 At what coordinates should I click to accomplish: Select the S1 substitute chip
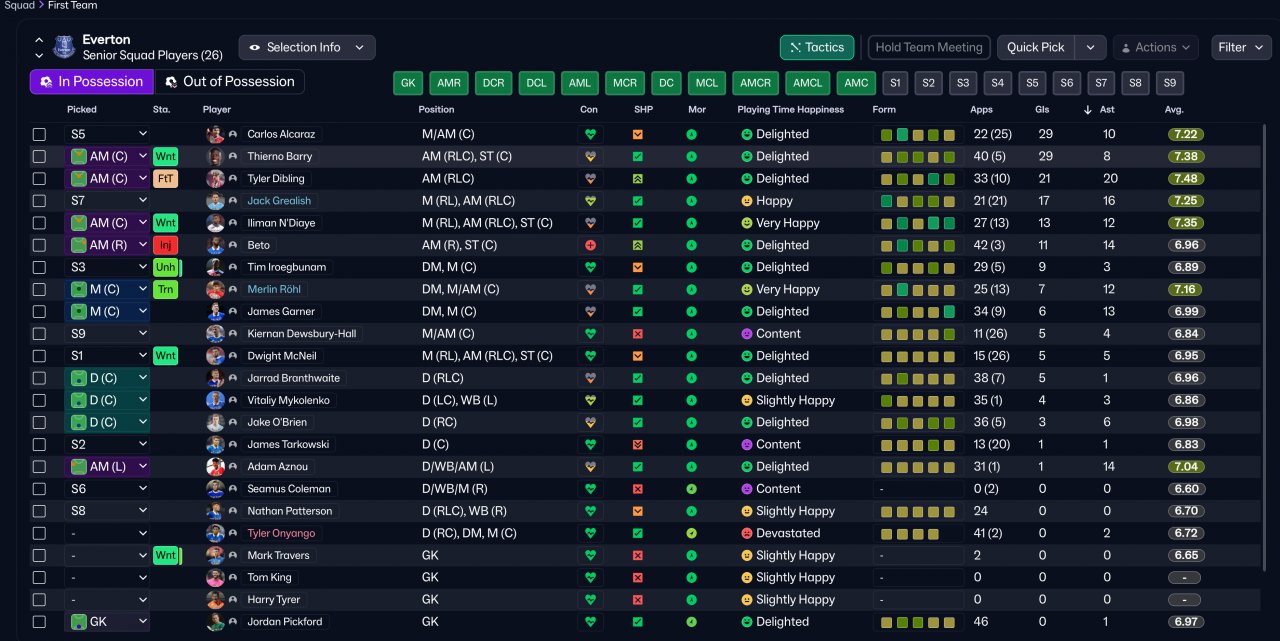[895, 83]
